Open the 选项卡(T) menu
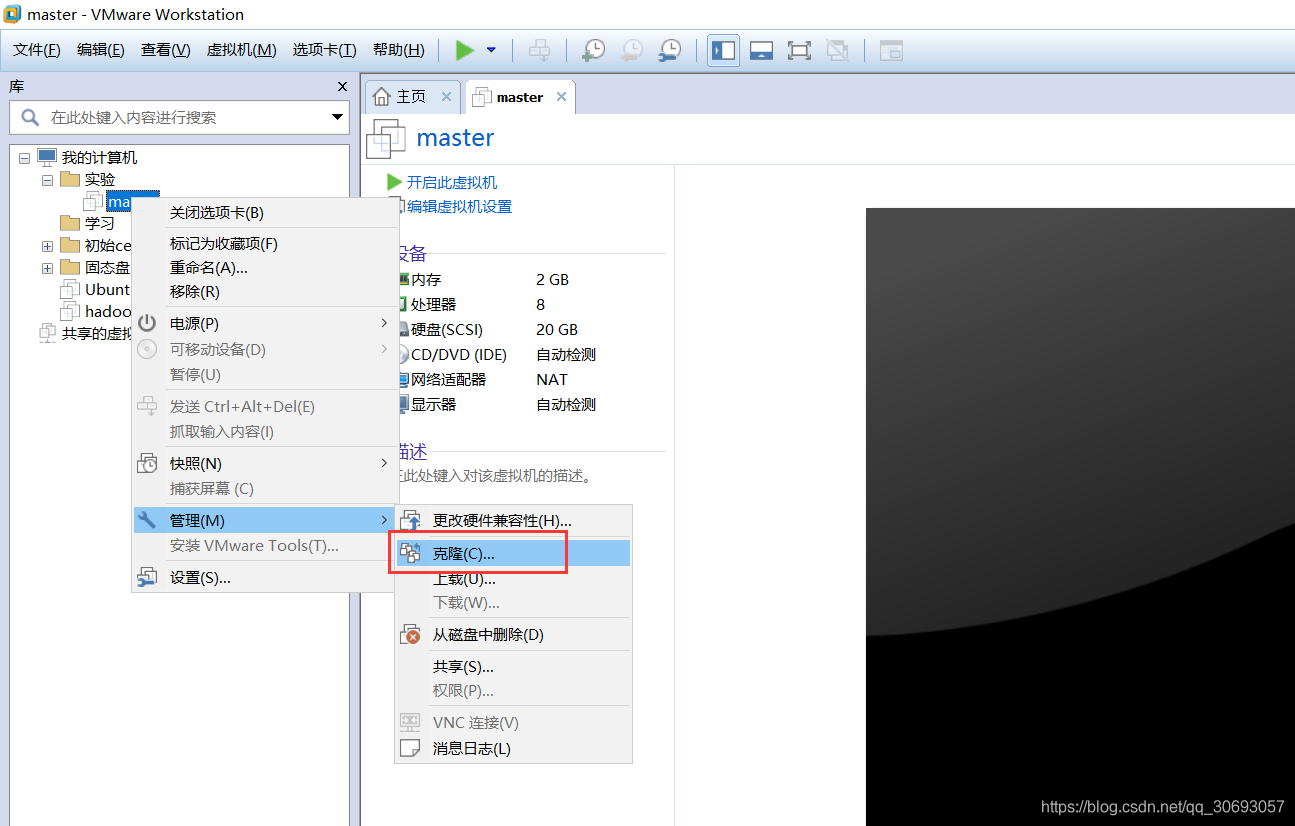The height and width of the screenshot is (826, 1295). [x=325, y=50]
